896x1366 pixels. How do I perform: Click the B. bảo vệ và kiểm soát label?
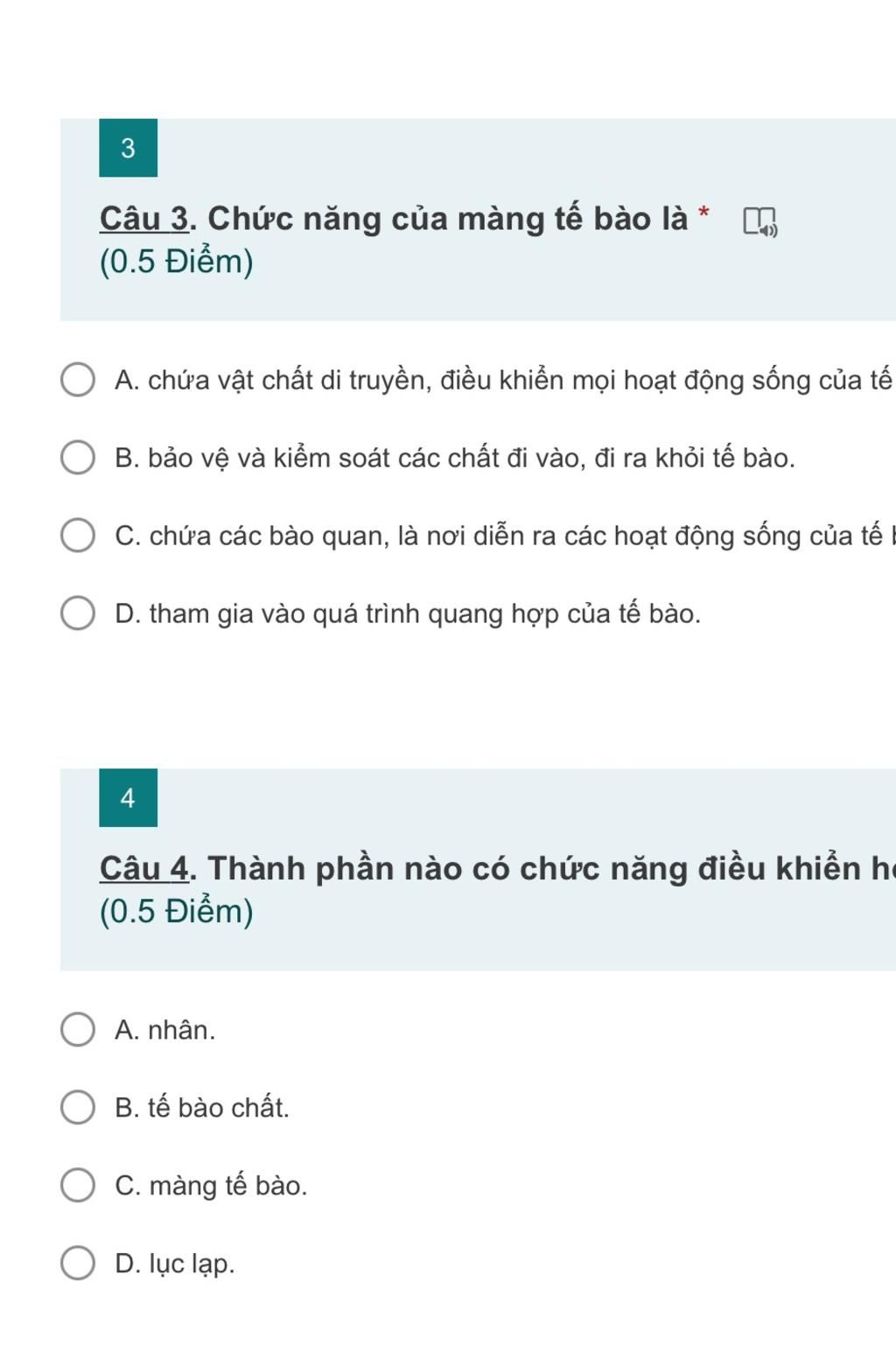455,459
